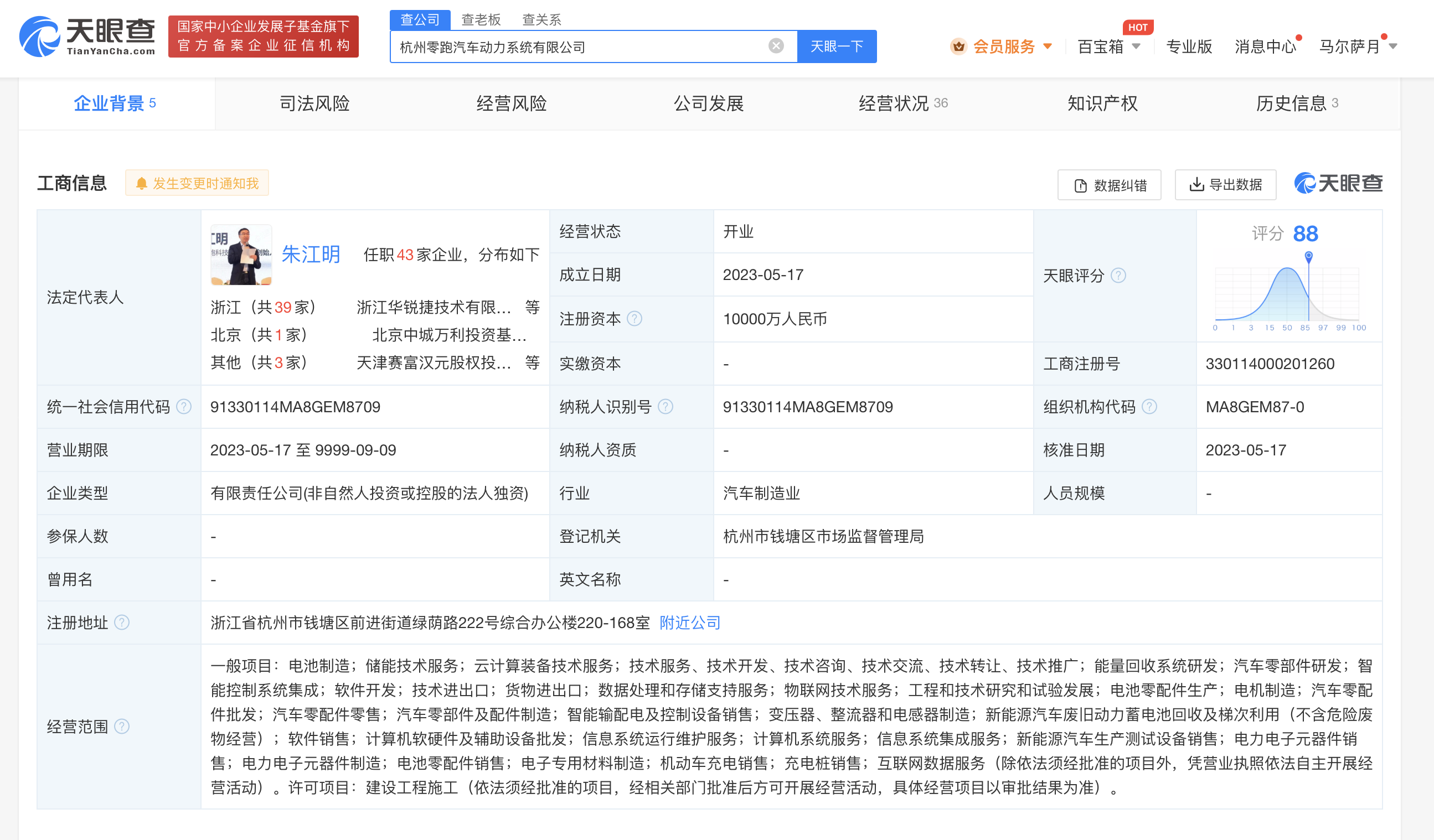Open the 司法风险 tab
1434x840 pixels.
[x=314, y=103]
